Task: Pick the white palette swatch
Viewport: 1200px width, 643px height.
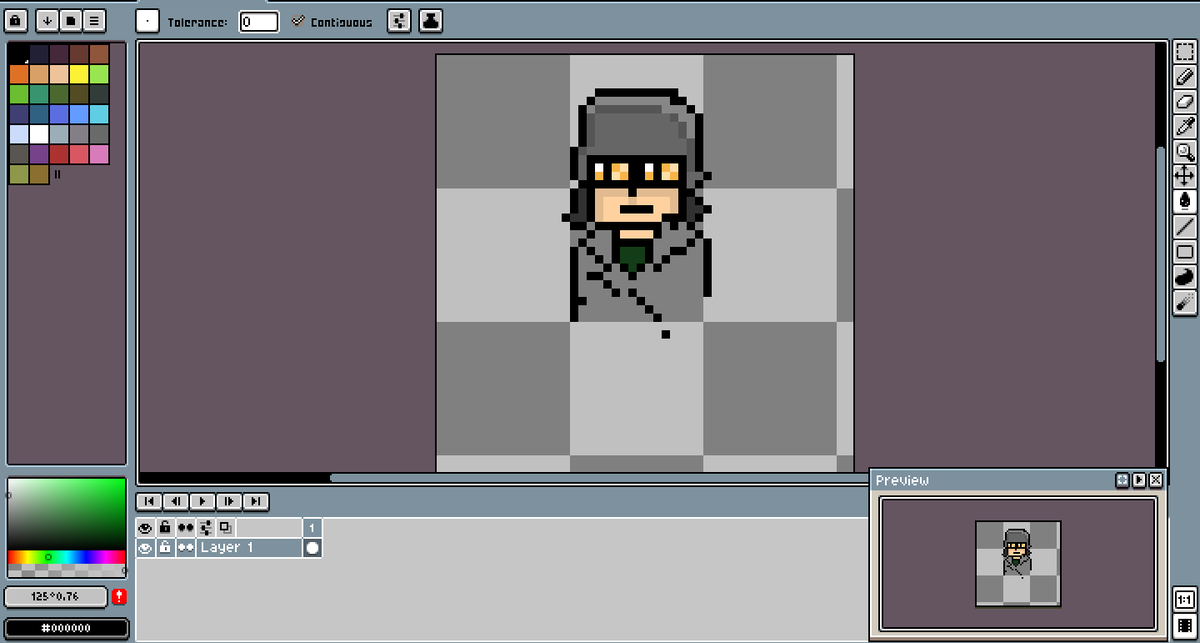Action: [39, 133]
